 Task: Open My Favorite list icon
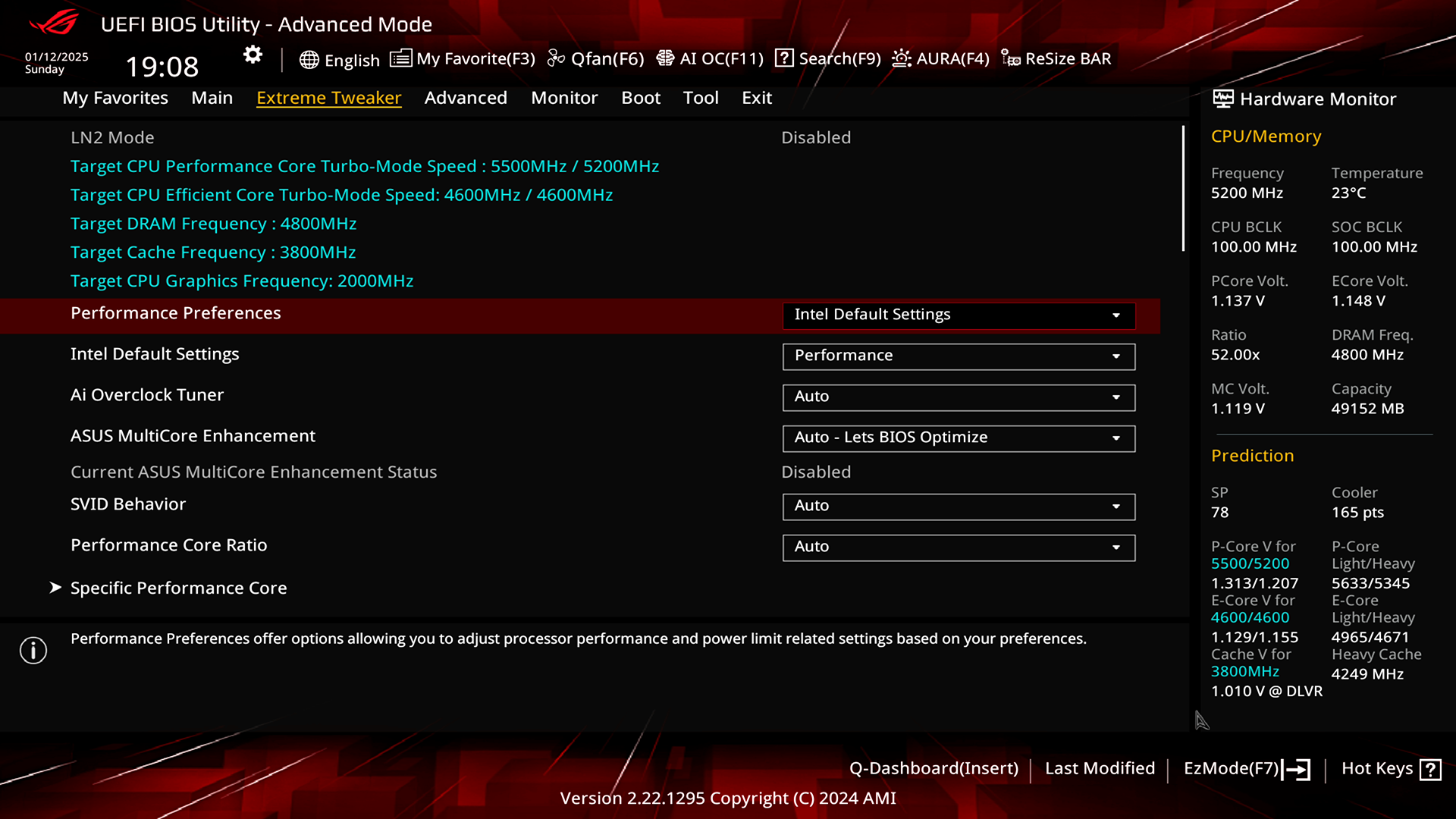click(x=400, y=58)
